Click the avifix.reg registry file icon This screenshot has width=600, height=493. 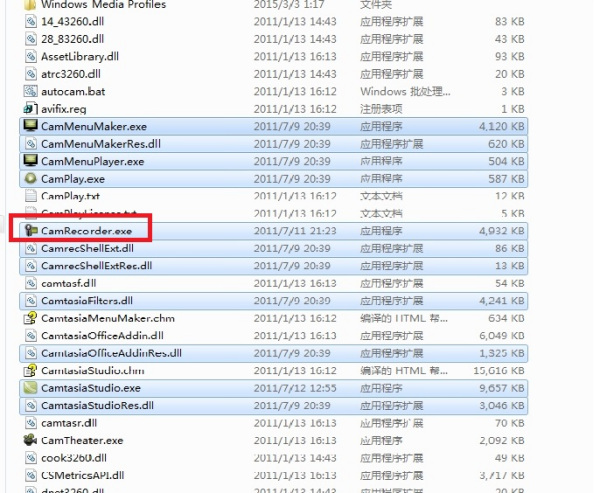click(x=31, y=109)
